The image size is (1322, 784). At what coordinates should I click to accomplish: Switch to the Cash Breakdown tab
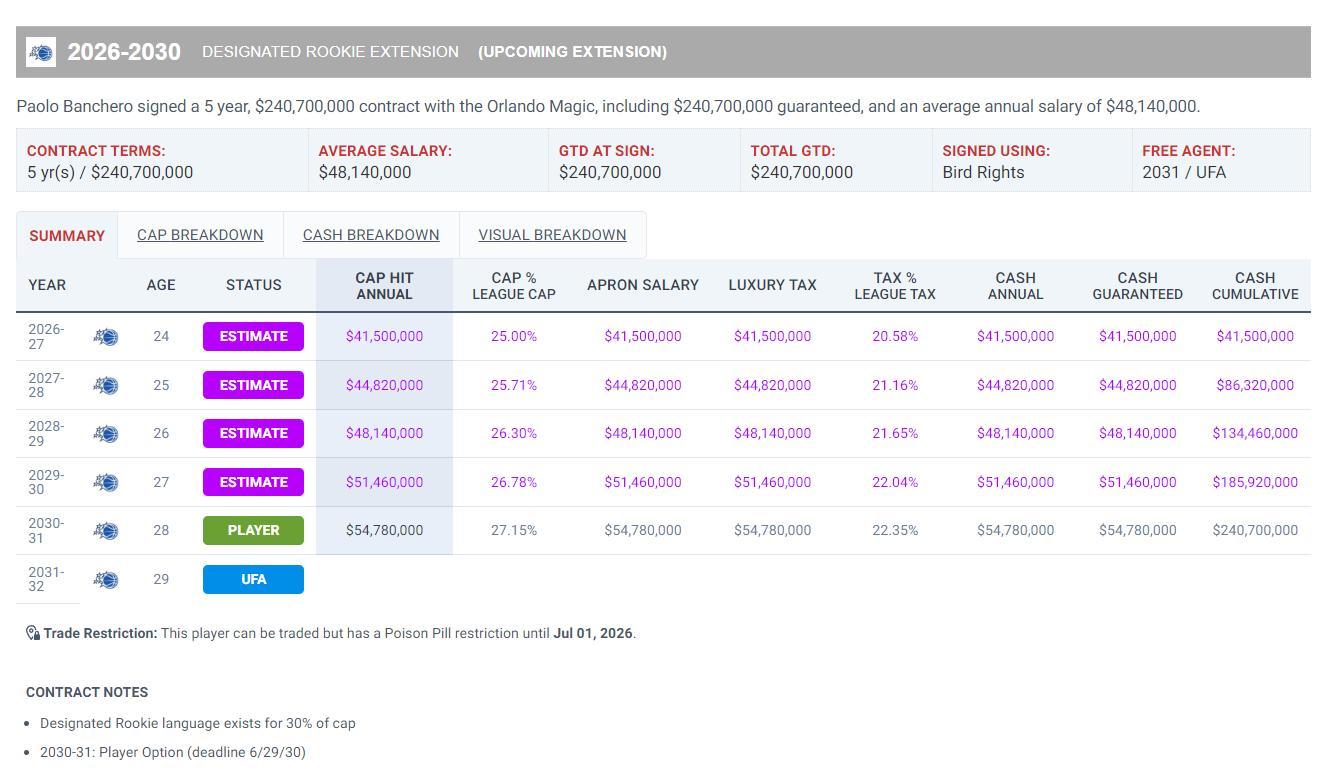(371, 235)
